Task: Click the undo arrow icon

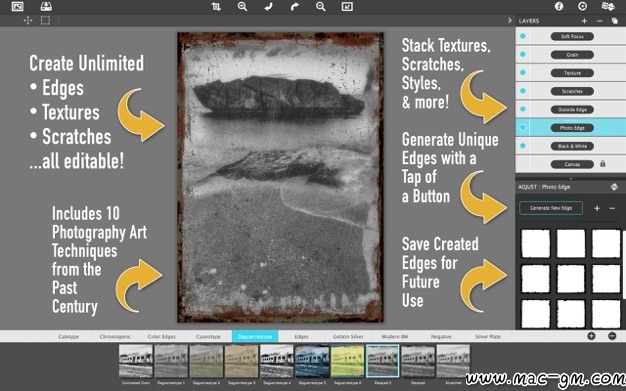Action: click(268, 7)
